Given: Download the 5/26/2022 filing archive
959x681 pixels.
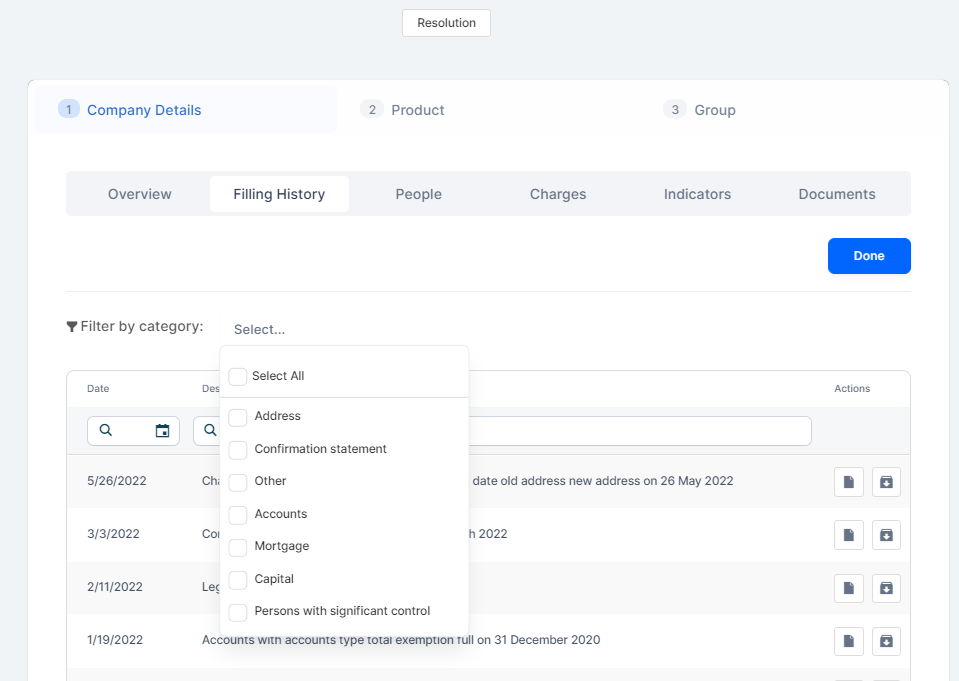Looking at the screenshot, I should 886,482.
